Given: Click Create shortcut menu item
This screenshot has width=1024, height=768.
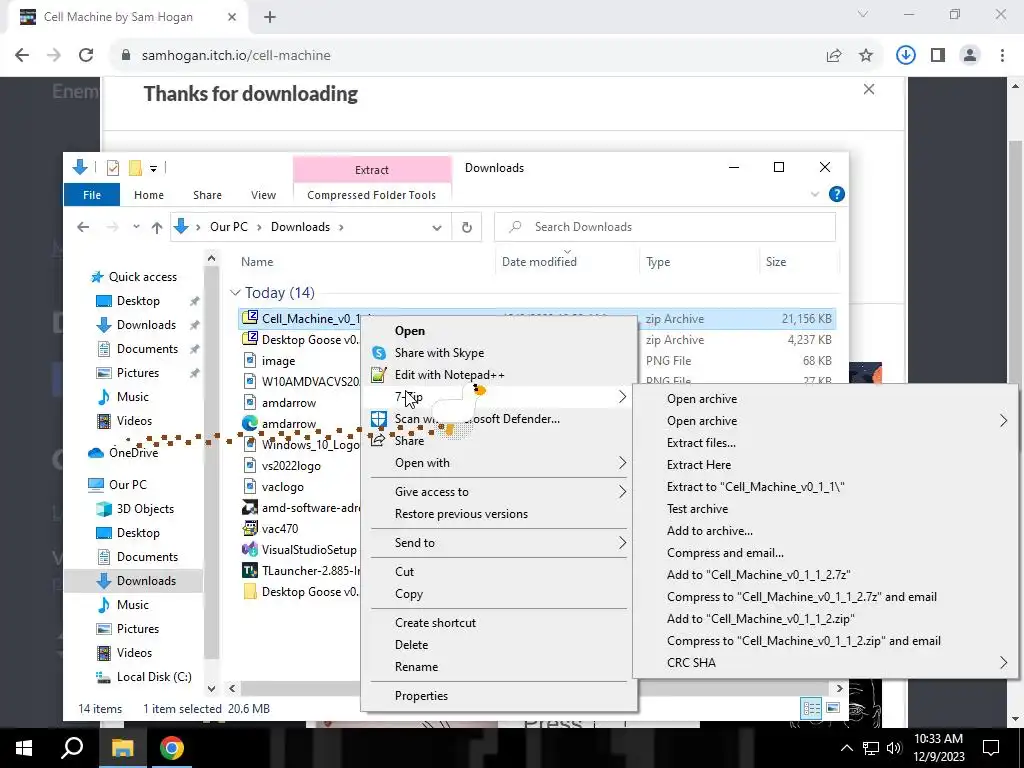Looking at the screenshot, I should (499, 623).
